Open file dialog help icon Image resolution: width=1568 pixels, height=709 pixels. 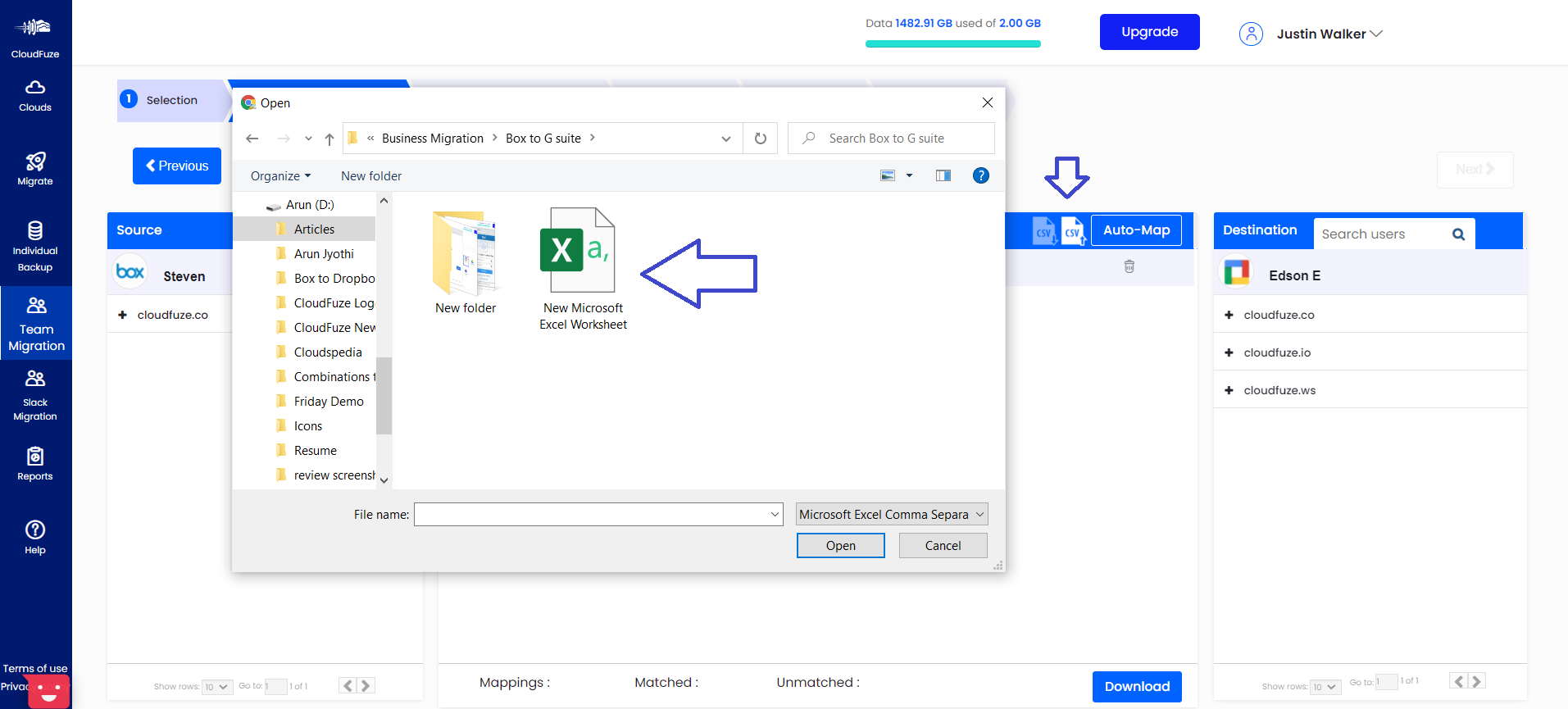click(x=980, y=175)
